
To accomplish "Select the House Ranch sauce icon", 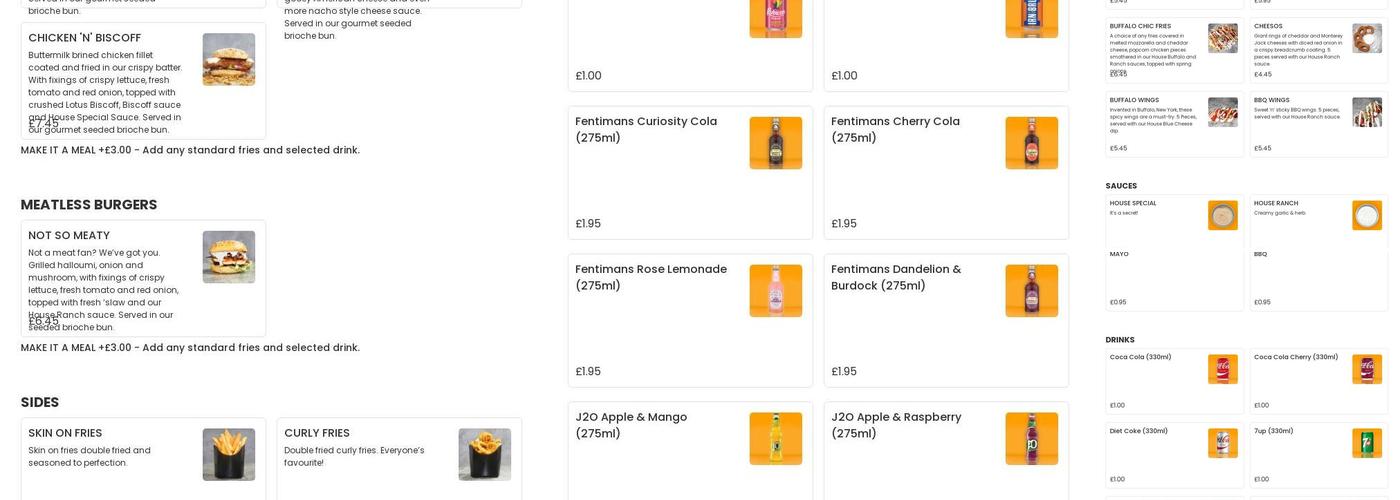I will click(1367, 215).
